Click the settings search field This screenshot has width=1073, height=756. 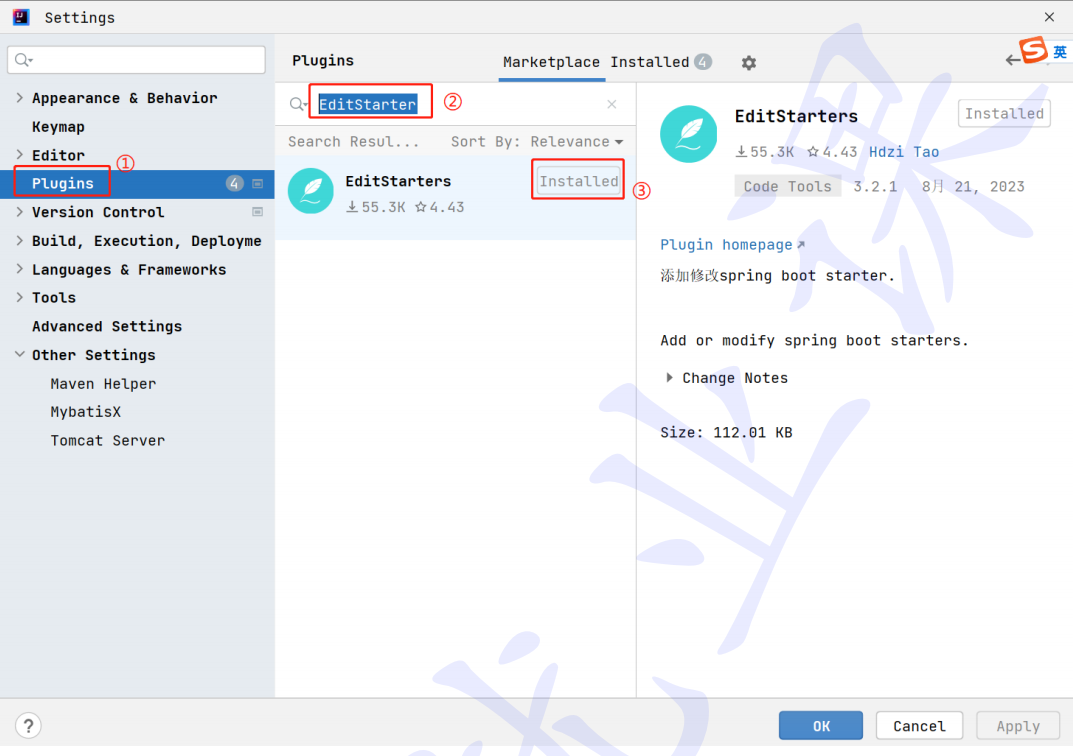pyautogui.click(x=137, y=60)
